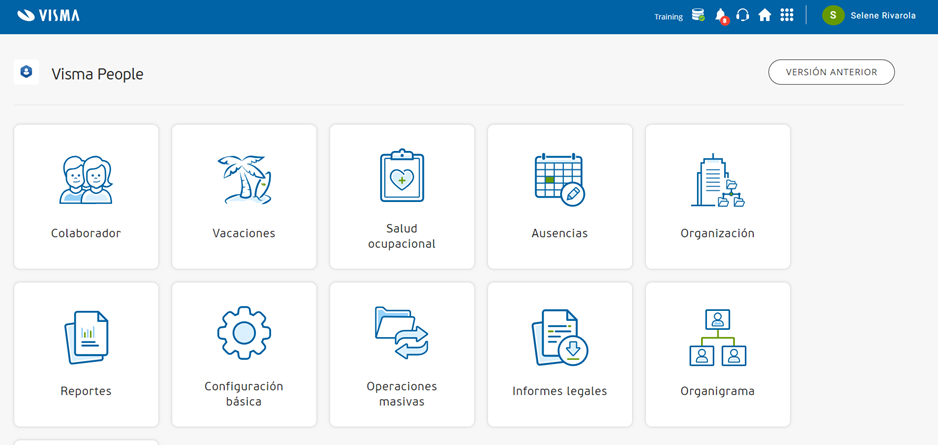Open the Organigrama label
Viewport: 938px width, 445px height.
pos(718,391)
